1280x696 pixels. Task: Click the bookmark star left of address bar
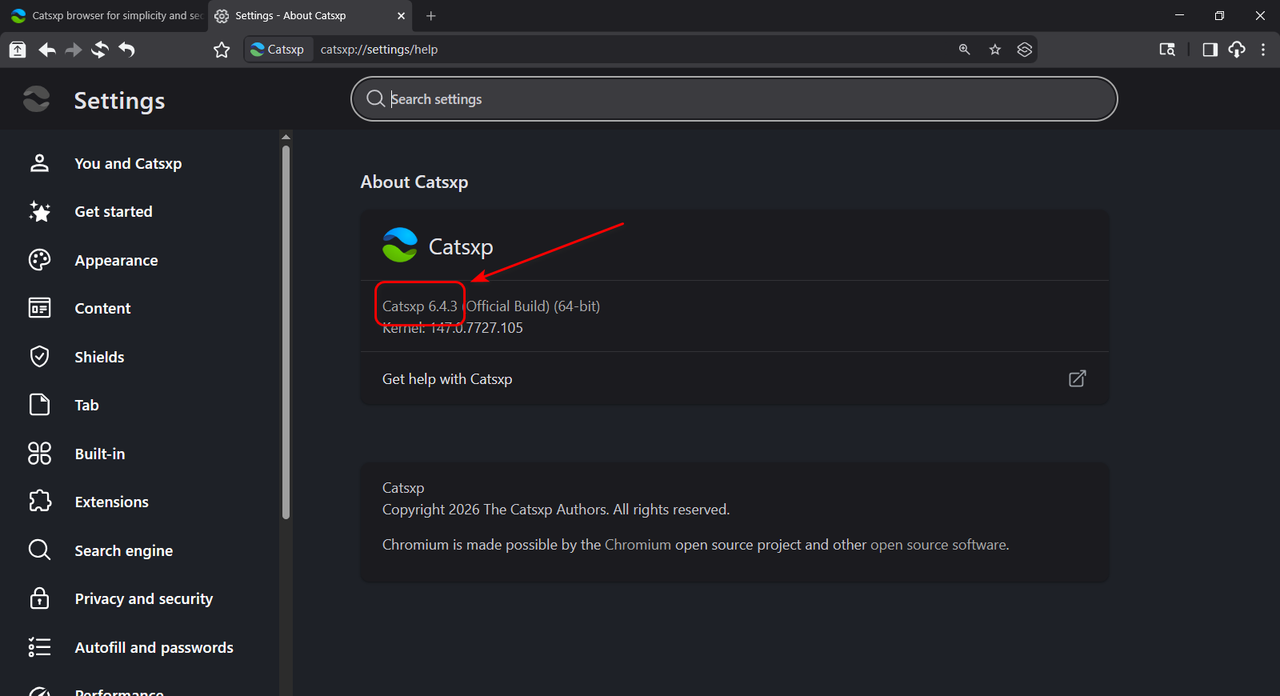click(222, 49)
